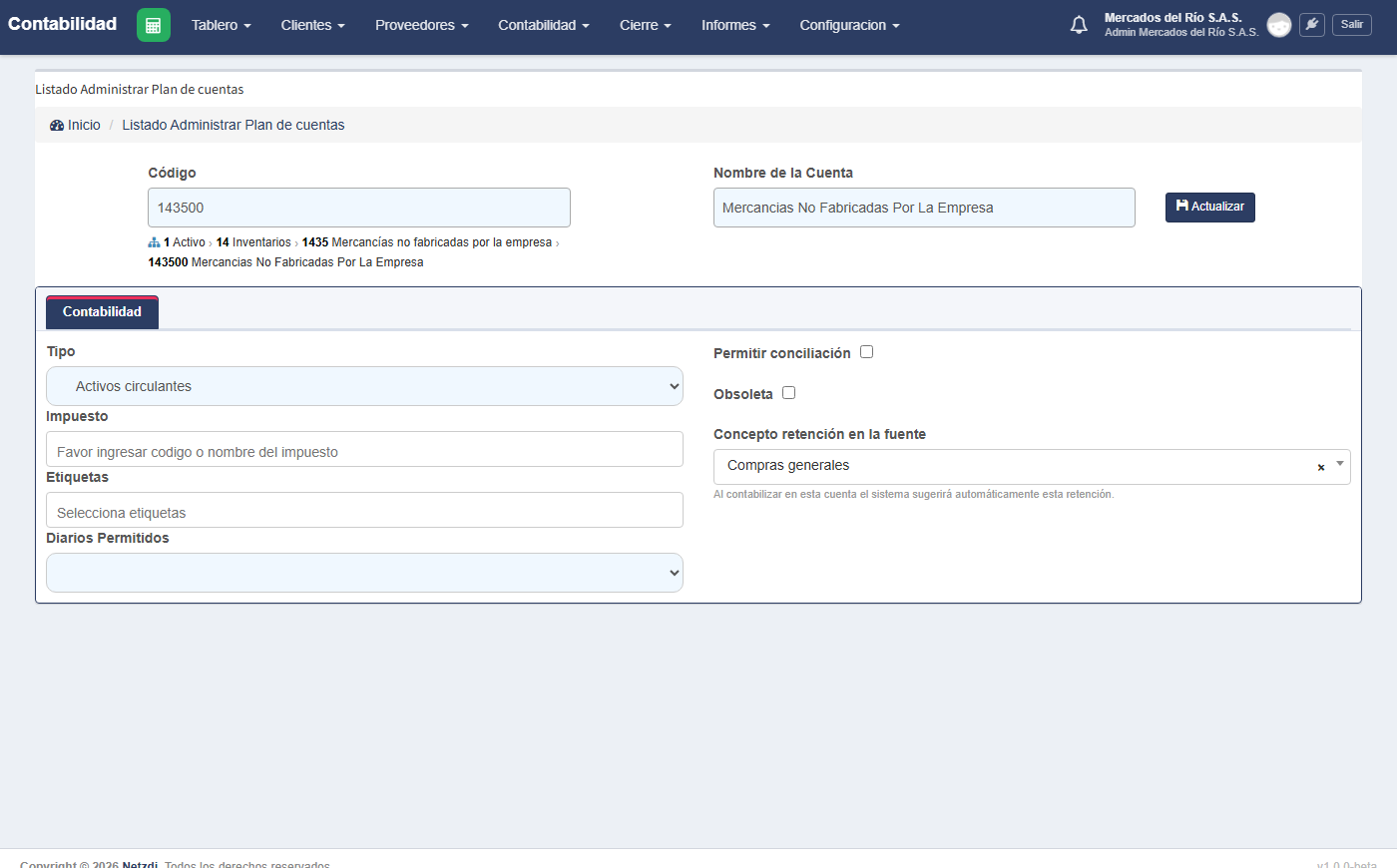Click the dashboard icon beside Inicio
This screenshot has height=868, width=1397.
click(57, 126)
